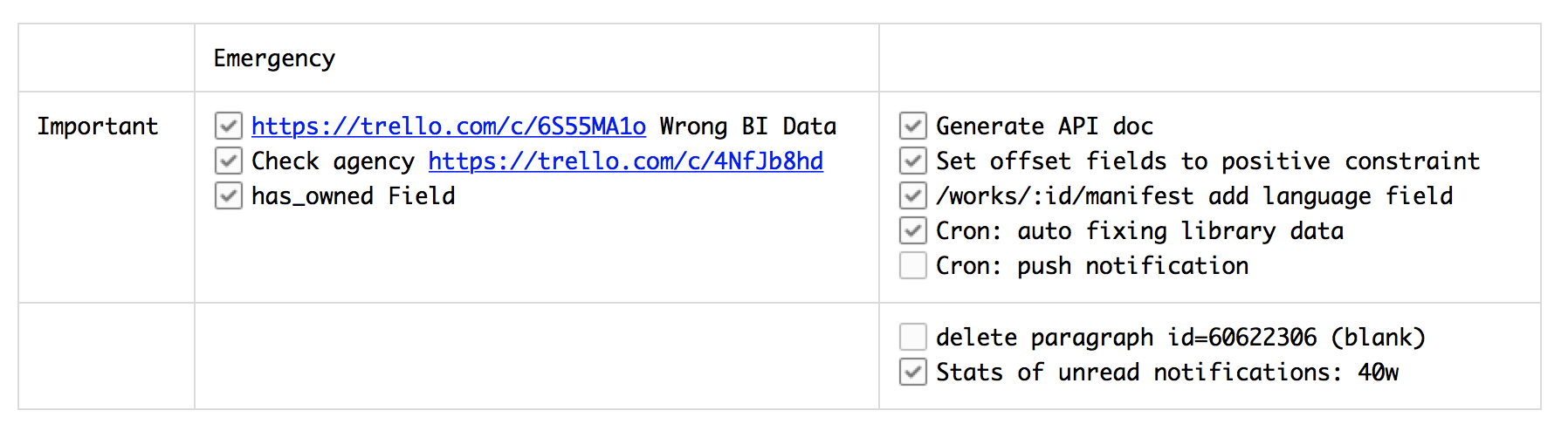Uncheck manifest add language field checkbox
The image size is (1568, 431).
click(913, 196)
